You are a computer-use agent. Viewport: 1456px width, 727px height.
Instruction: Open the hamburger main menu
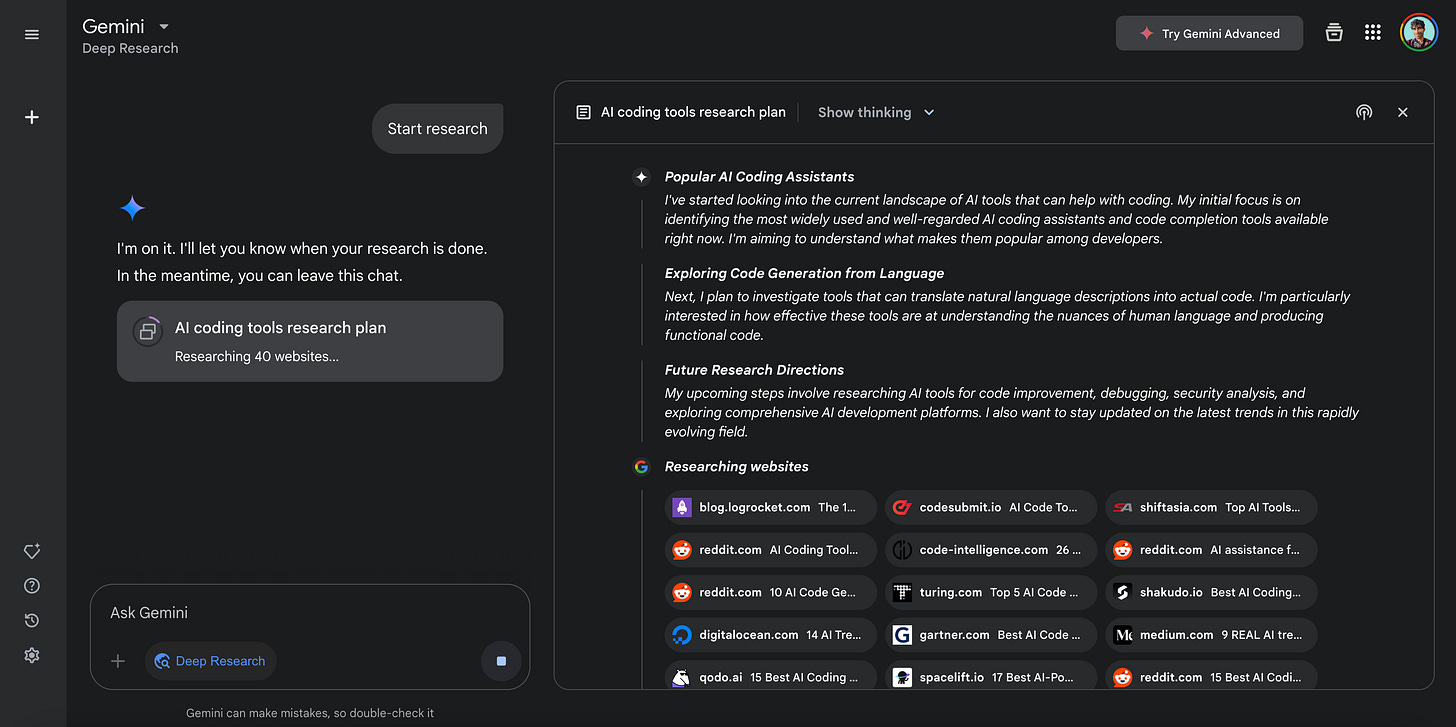click(x=32, y=34)
